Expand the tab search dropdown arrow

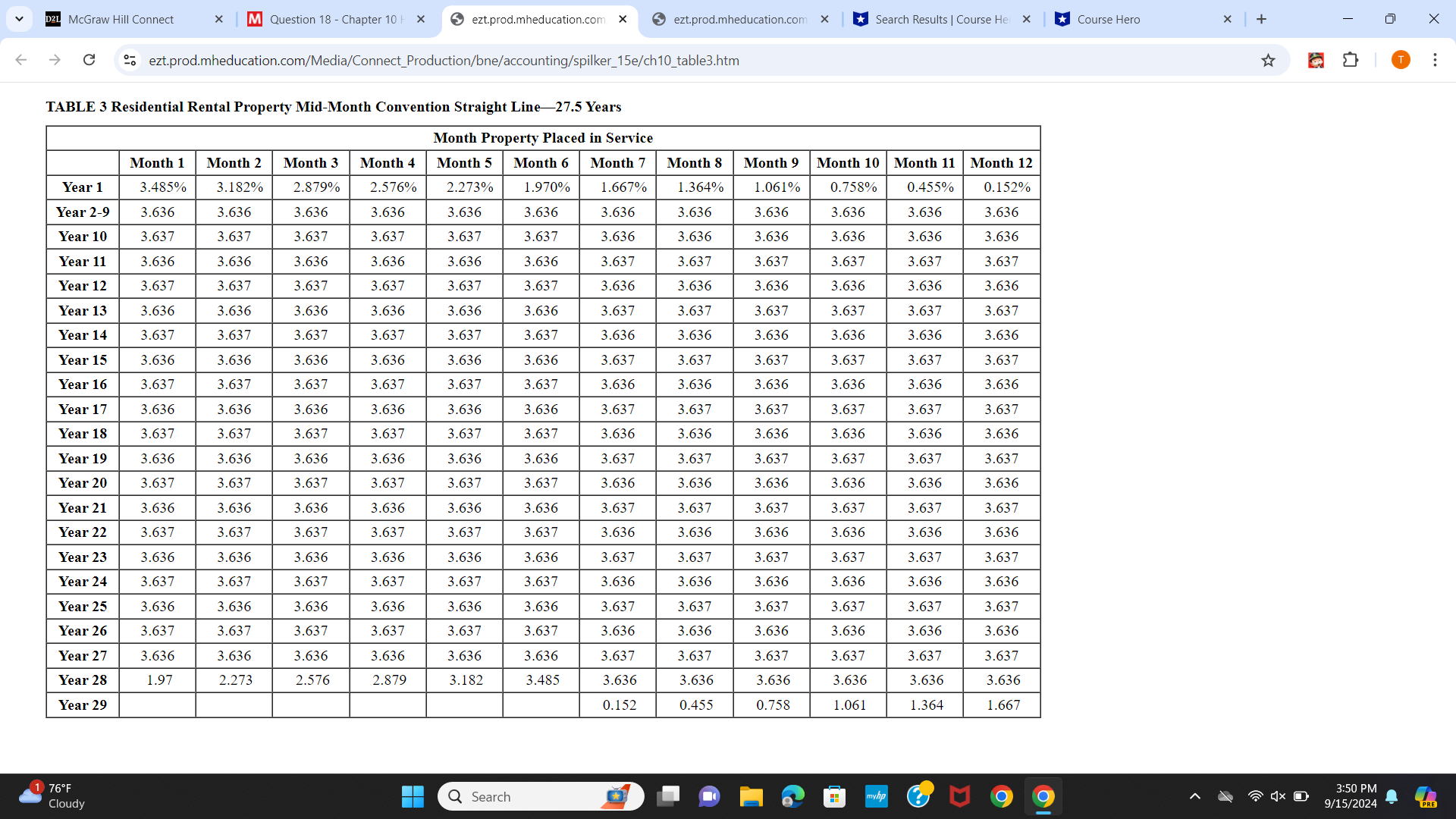[x=19, y=19]
